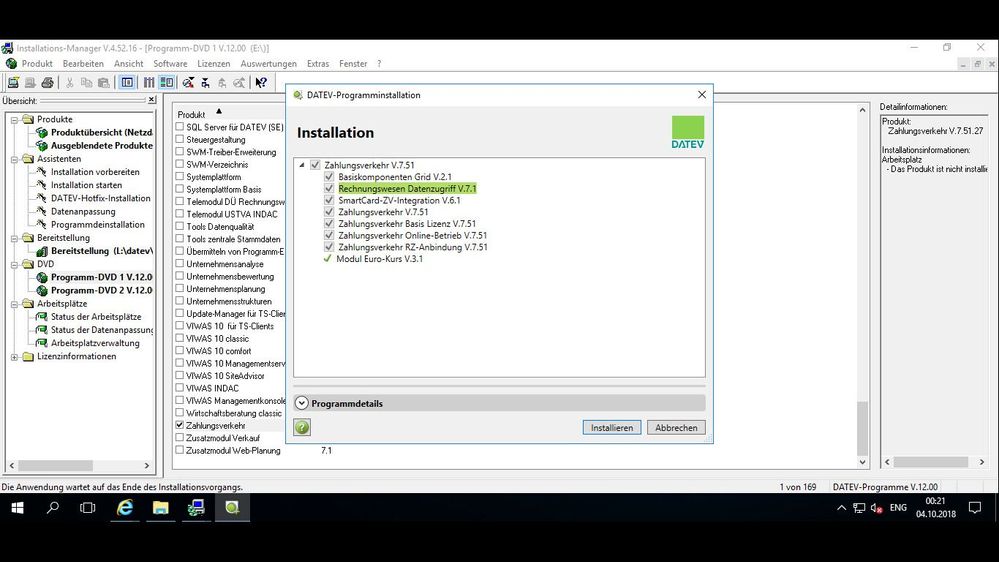Check Steuergestaltung in product list
Screen dimensions: 999x562
click(180, 139)
